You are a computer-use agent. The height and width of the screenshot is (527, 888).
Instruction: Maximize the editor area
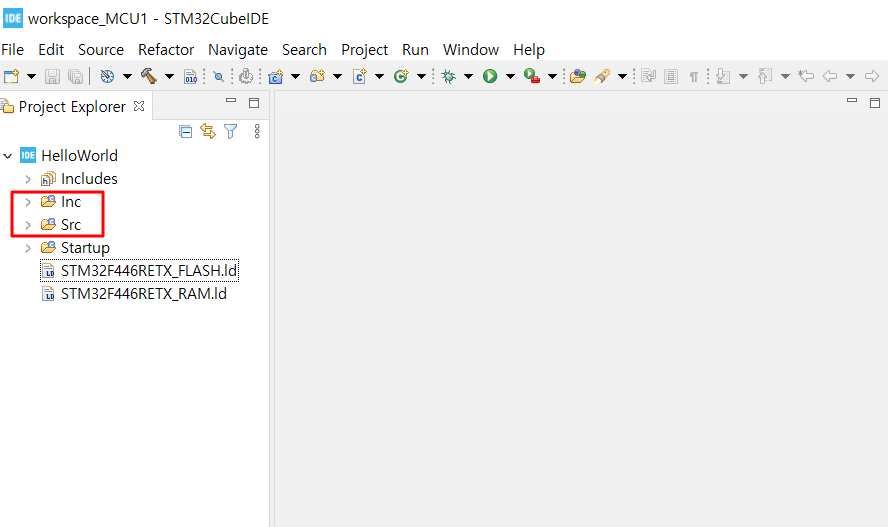(x=875, y=102)
